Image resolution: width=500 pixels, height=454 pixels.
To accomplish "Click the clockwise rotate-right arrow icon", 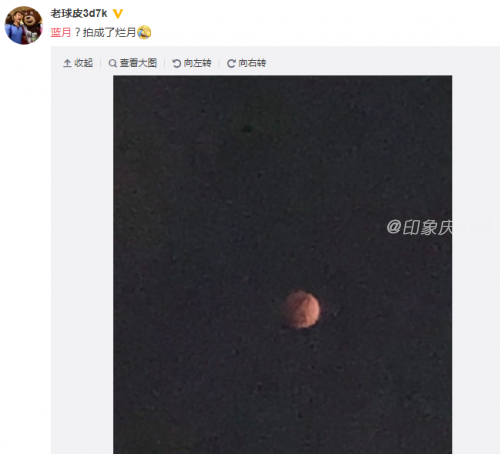I will point(231,63).
